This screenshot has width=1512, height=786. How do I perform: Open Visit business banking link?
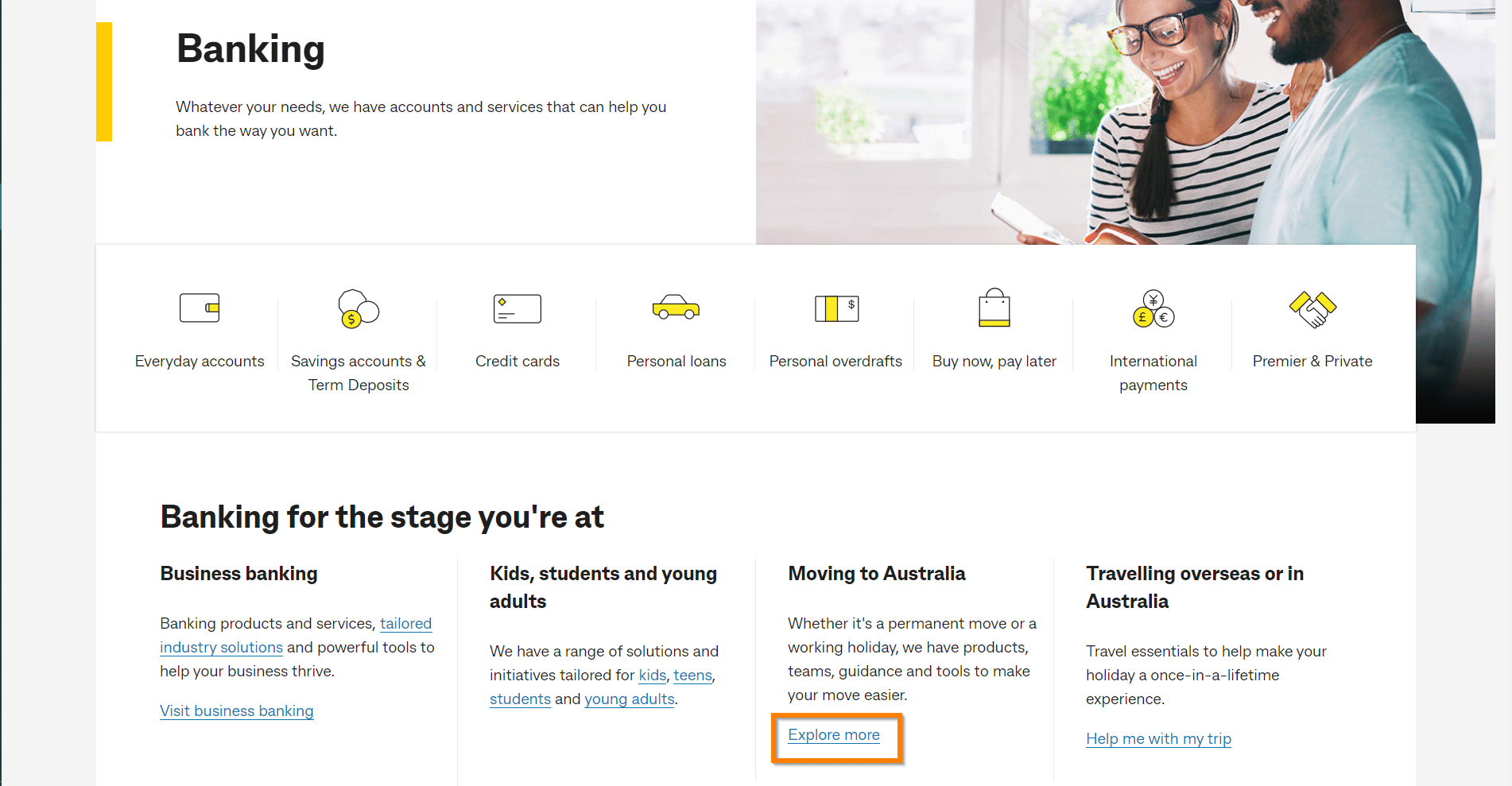[237, 711]
